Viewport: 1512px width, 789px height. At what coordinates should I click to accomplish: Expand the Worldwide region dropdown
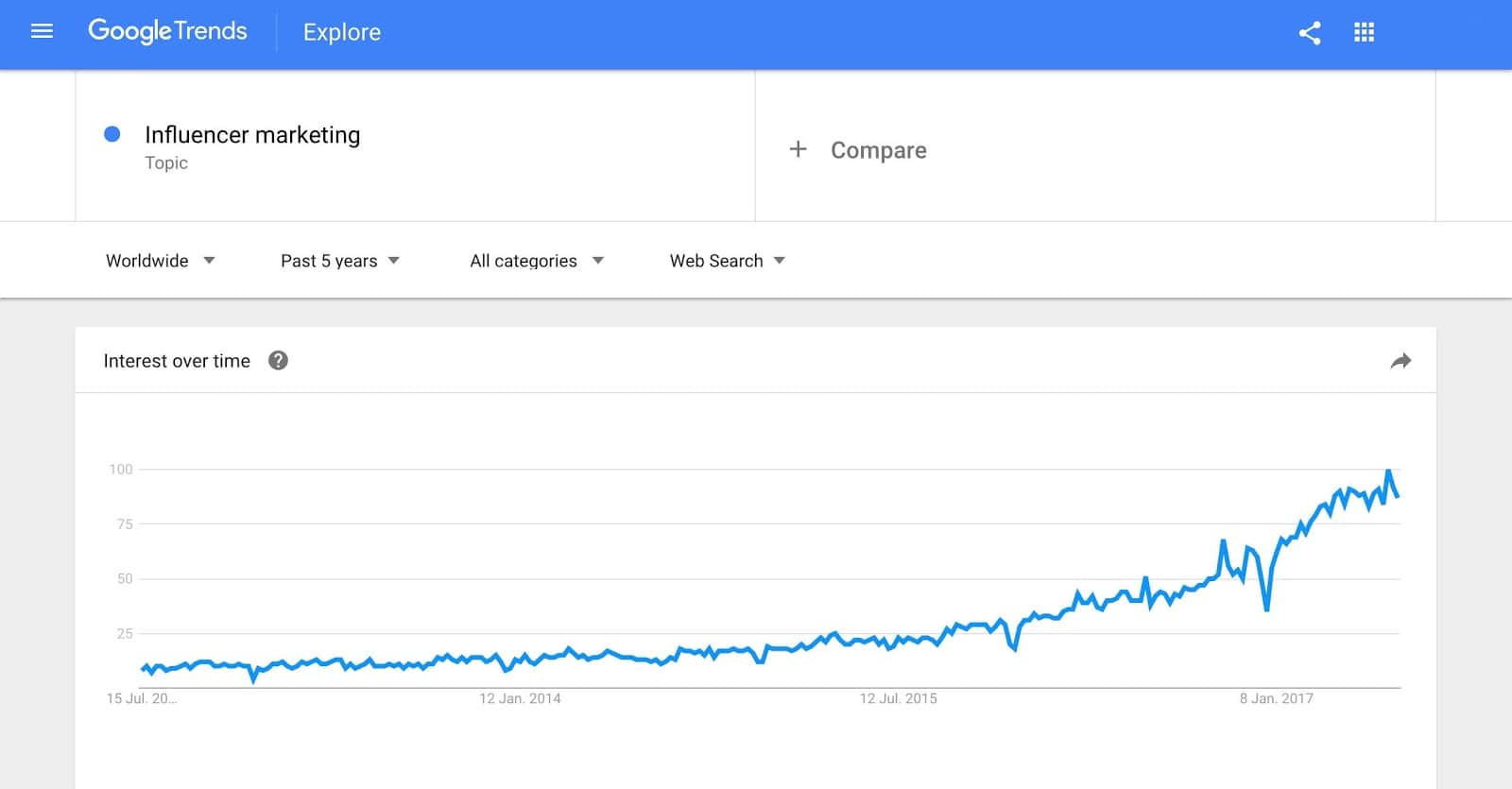tap(161, 261)
